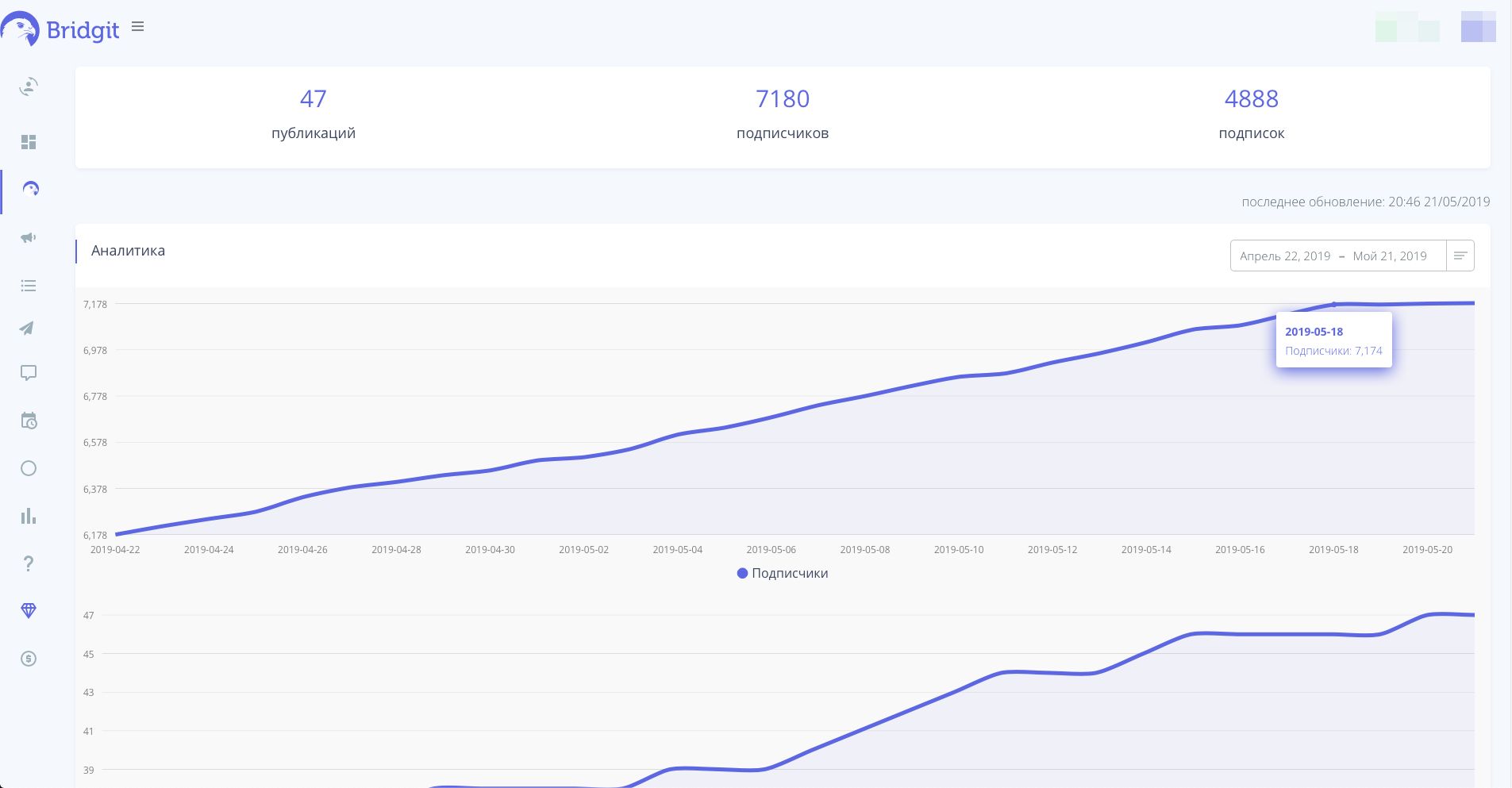Click the 2019-05-18 point on subscribers chart

(1333, 304)
